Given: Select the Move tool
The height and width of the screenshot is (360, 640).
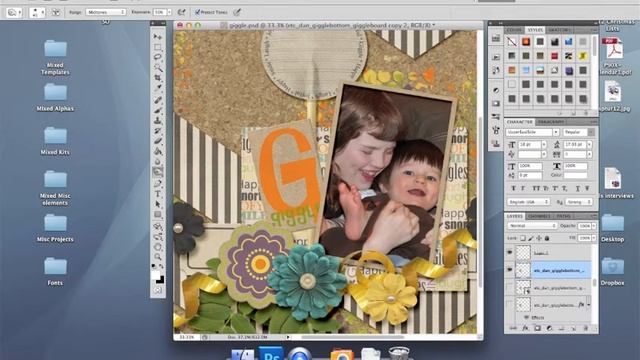Looking at the screenshot, I should 158,37.
